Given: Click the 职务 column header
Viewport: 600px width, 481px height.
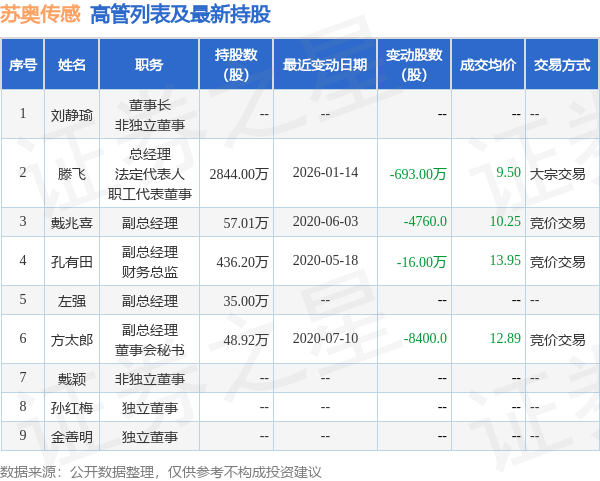Looking at the screenshot, I should tap(149, 65).
